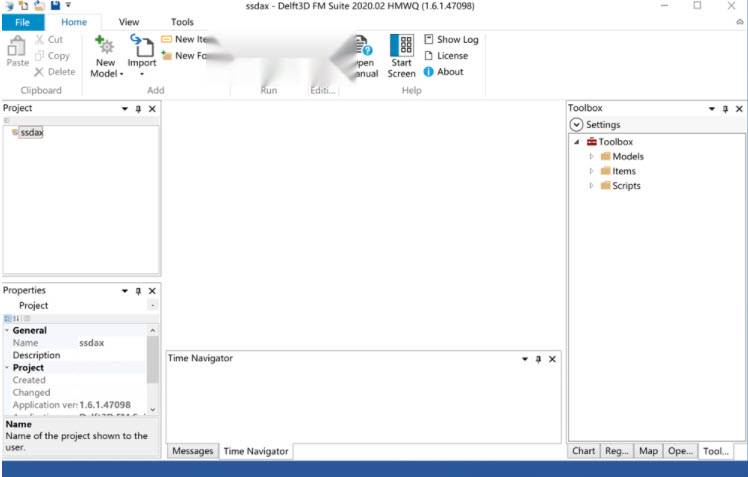Expand the Items tree node
Image resolution: width=748 pixels, height=477 pixels.
click(x=591, y=171)
